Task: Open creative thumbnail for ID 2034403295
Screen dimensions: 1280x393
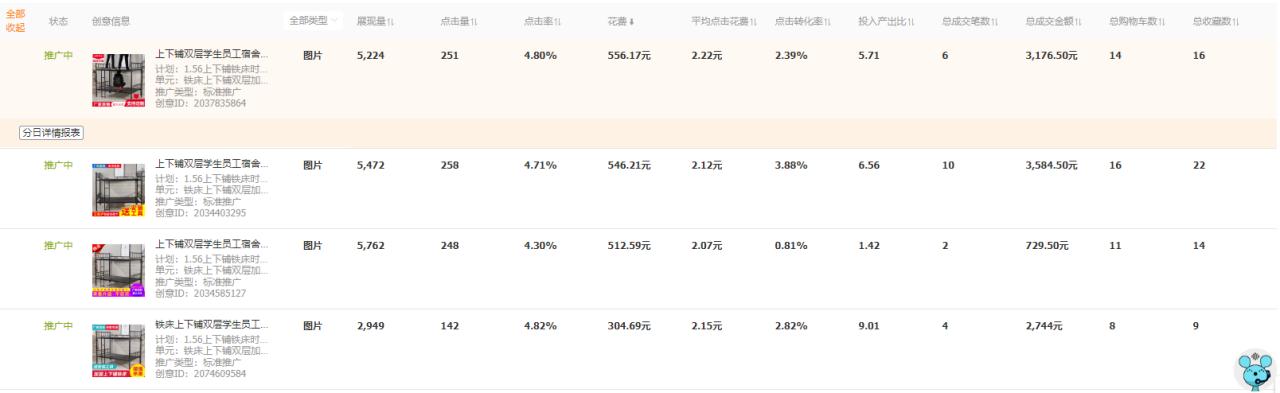Action: click(x=118, y=191)
